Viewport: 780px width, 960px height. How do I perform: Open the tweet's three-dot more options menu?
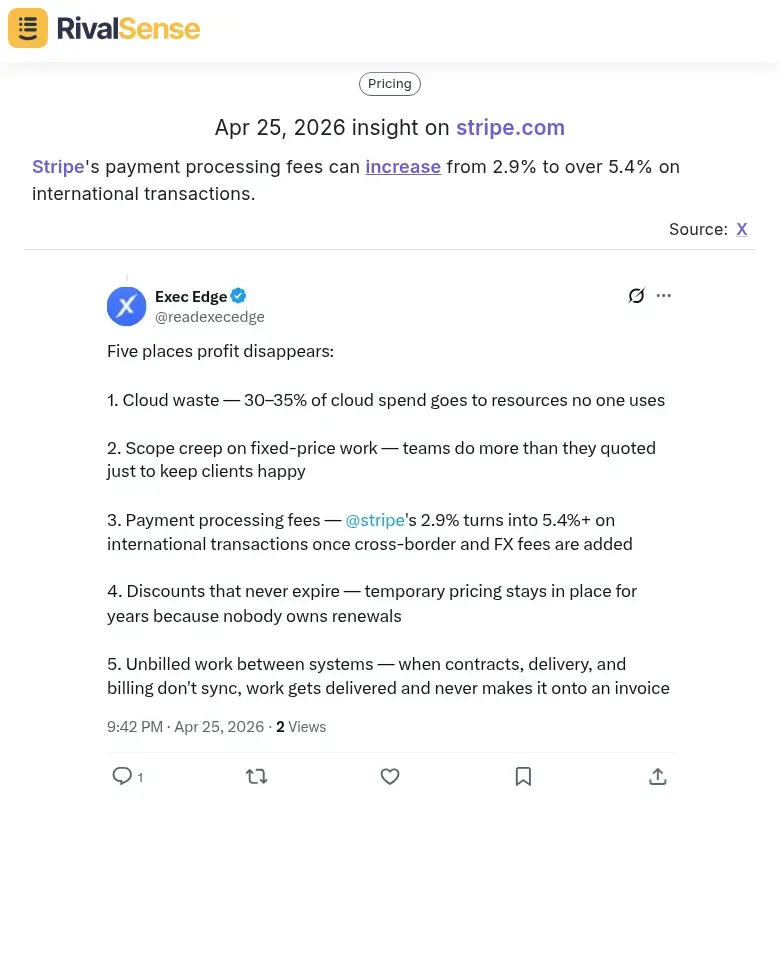click(663, 295)
